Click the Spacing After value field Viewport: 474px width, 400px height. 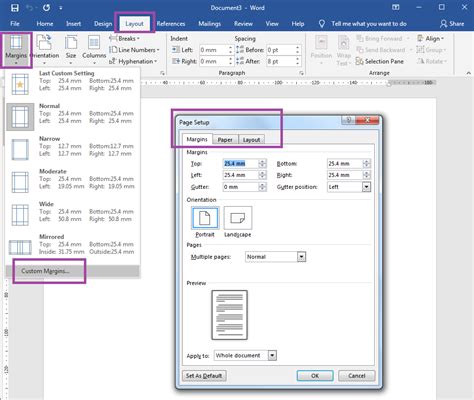[281, 61]
